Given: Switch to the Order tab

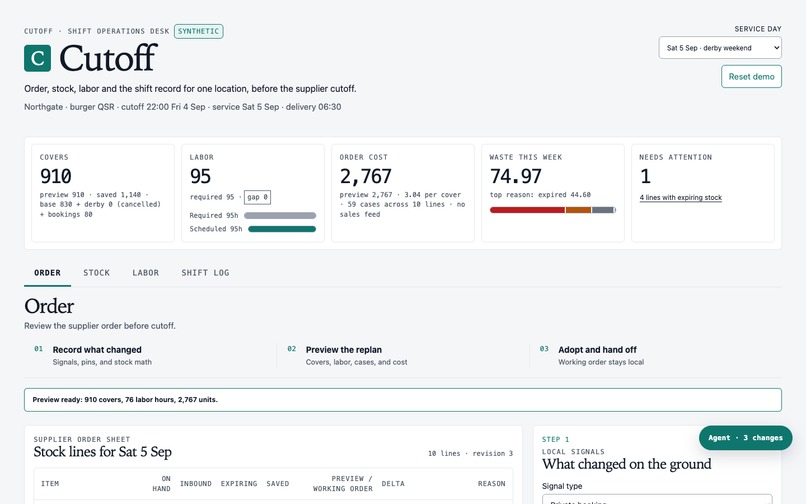Looking at the screenshot, I should pyautogui.click(x=47, y=273).
